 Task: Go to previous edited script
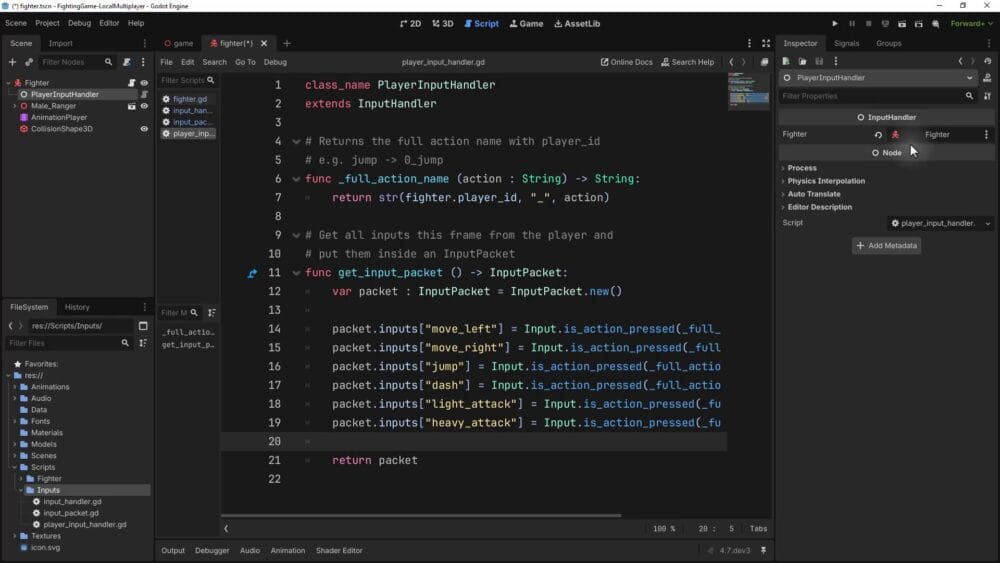click(732, 62)
